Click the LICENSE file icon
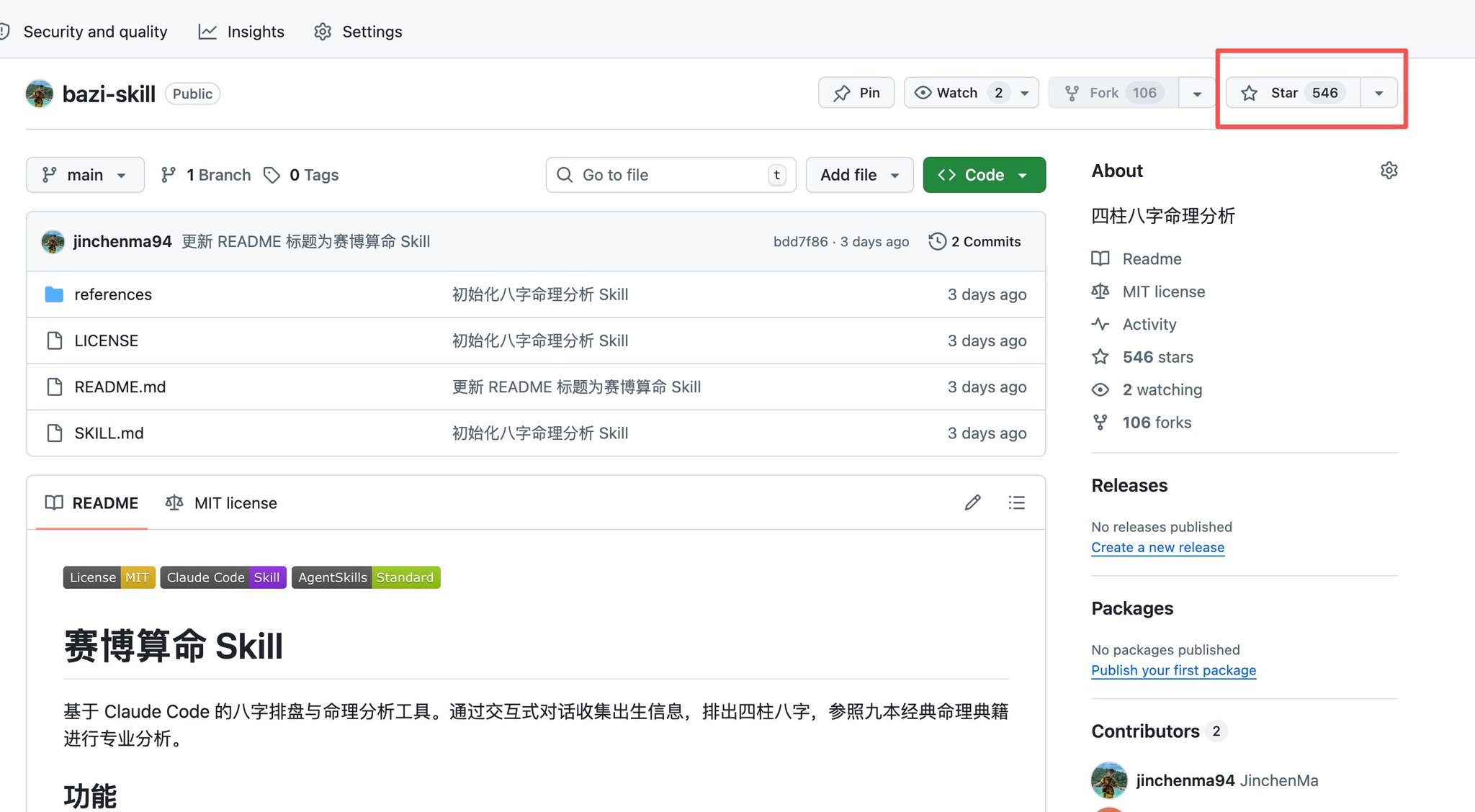 tap(54, 340)
